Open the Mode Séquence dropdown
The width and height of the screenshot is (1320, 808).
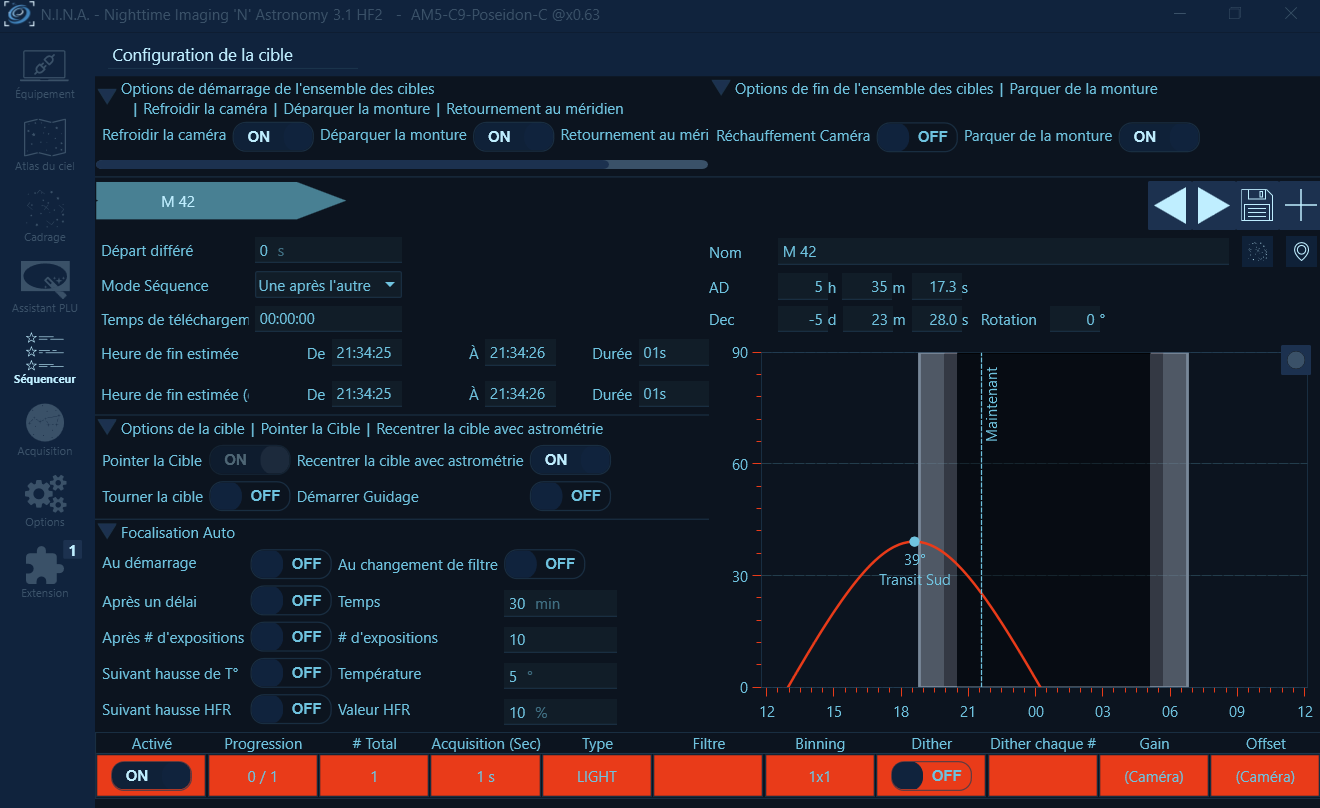(x=328, y=286)
